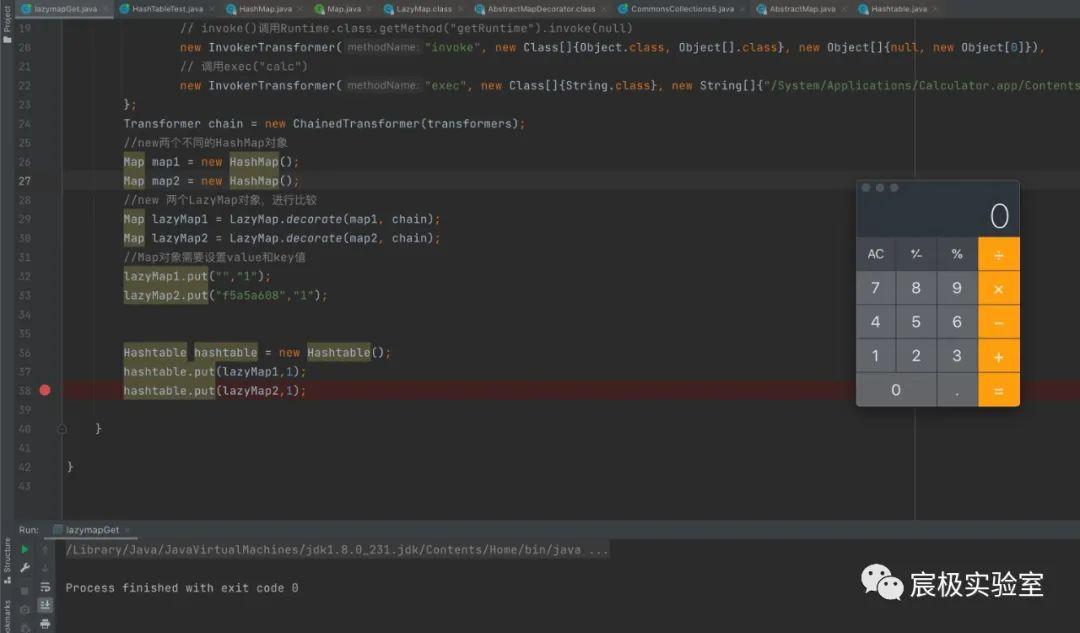Open the HashMap.java editor tab
Image resolution: width=1080 pixels, height=633 pixels.
tap(265, 9)
